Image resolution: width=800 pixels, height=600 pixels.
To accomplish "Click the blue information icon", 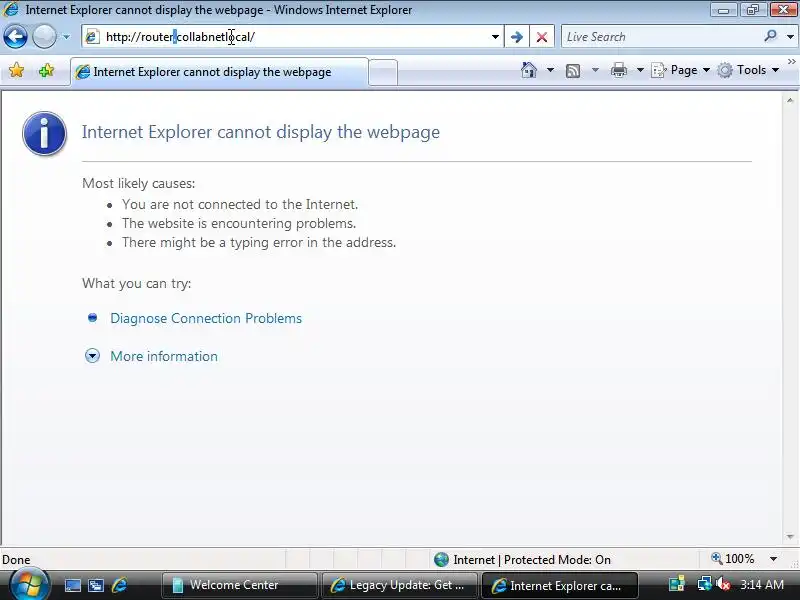I will pyautogui.click(x=44, y=133).
